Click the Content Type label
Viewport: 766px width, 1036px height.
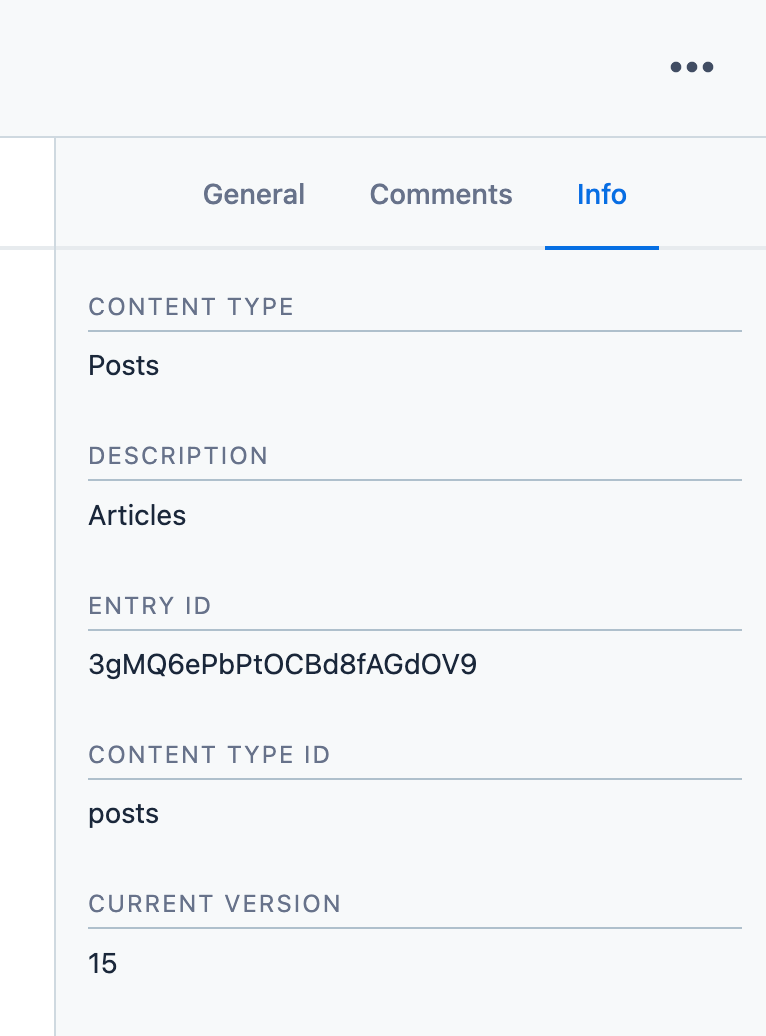tap(191, 307)
